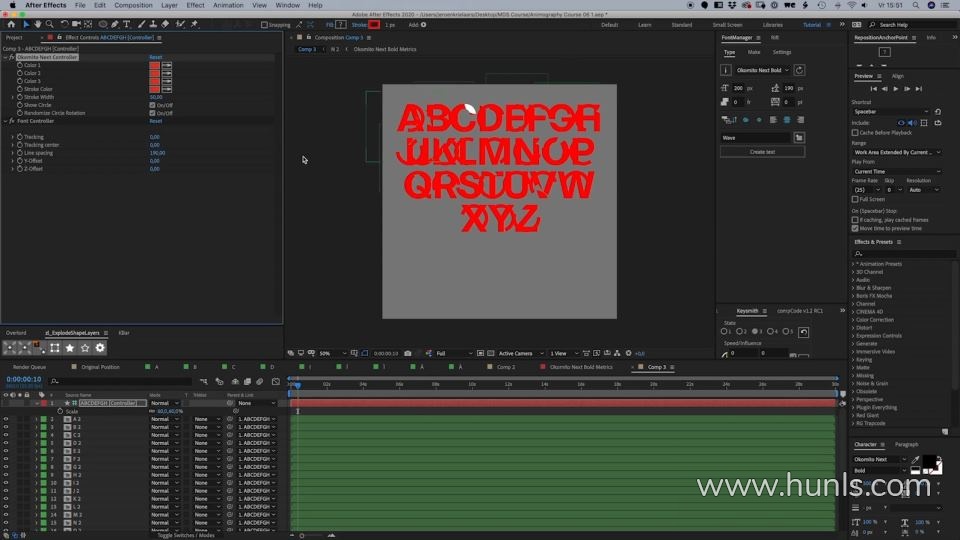The height and width of the screenshot is (540, 960).
Task: Expand the Stroke Width property
Action: (x=13, y=97)
